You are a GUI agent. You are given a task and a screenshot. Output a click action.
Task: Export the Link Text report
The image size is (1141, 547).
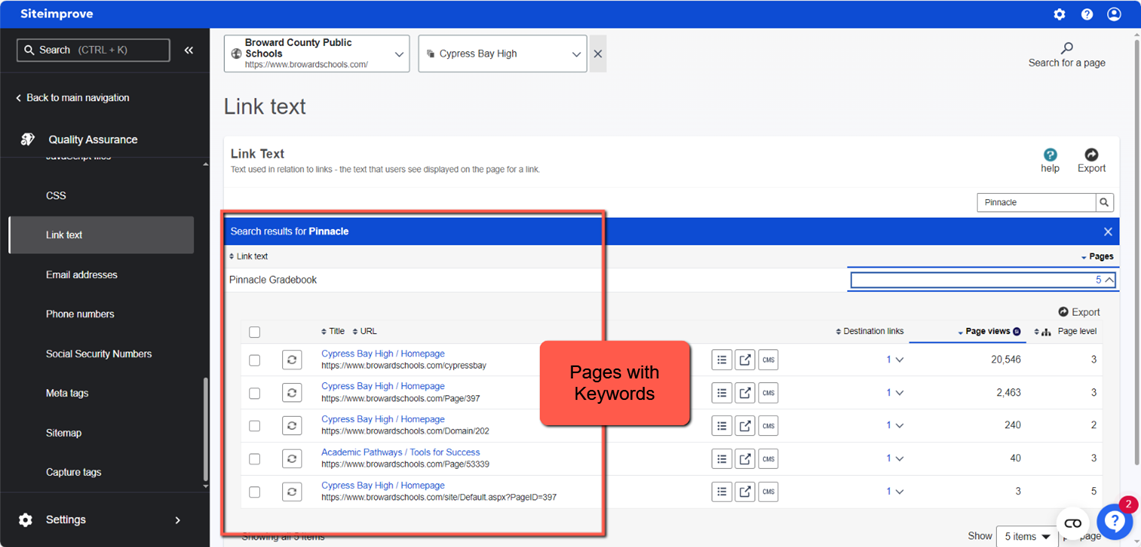pos(1091,161)
